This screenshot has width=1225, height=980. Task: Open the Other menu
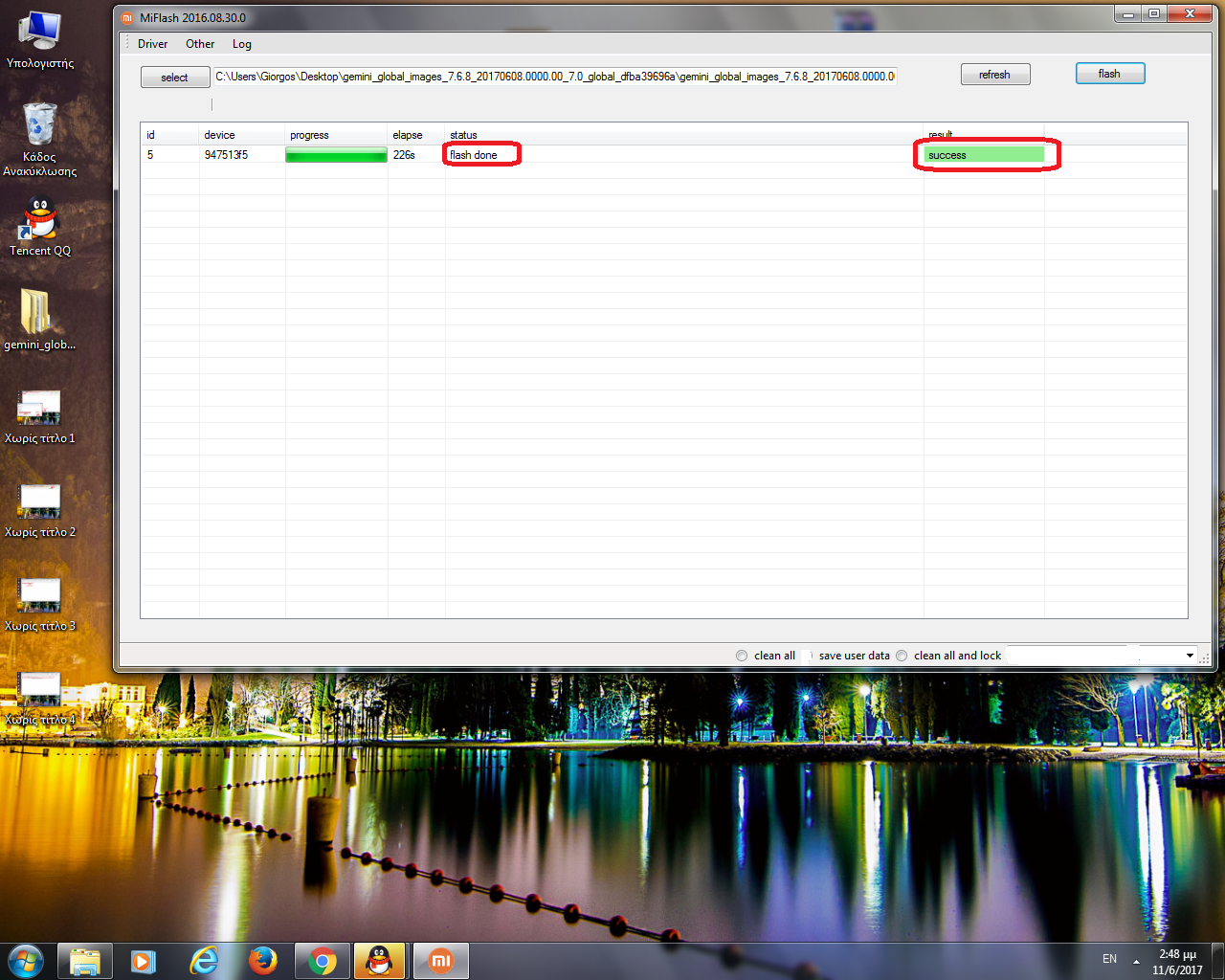(200, 44)
